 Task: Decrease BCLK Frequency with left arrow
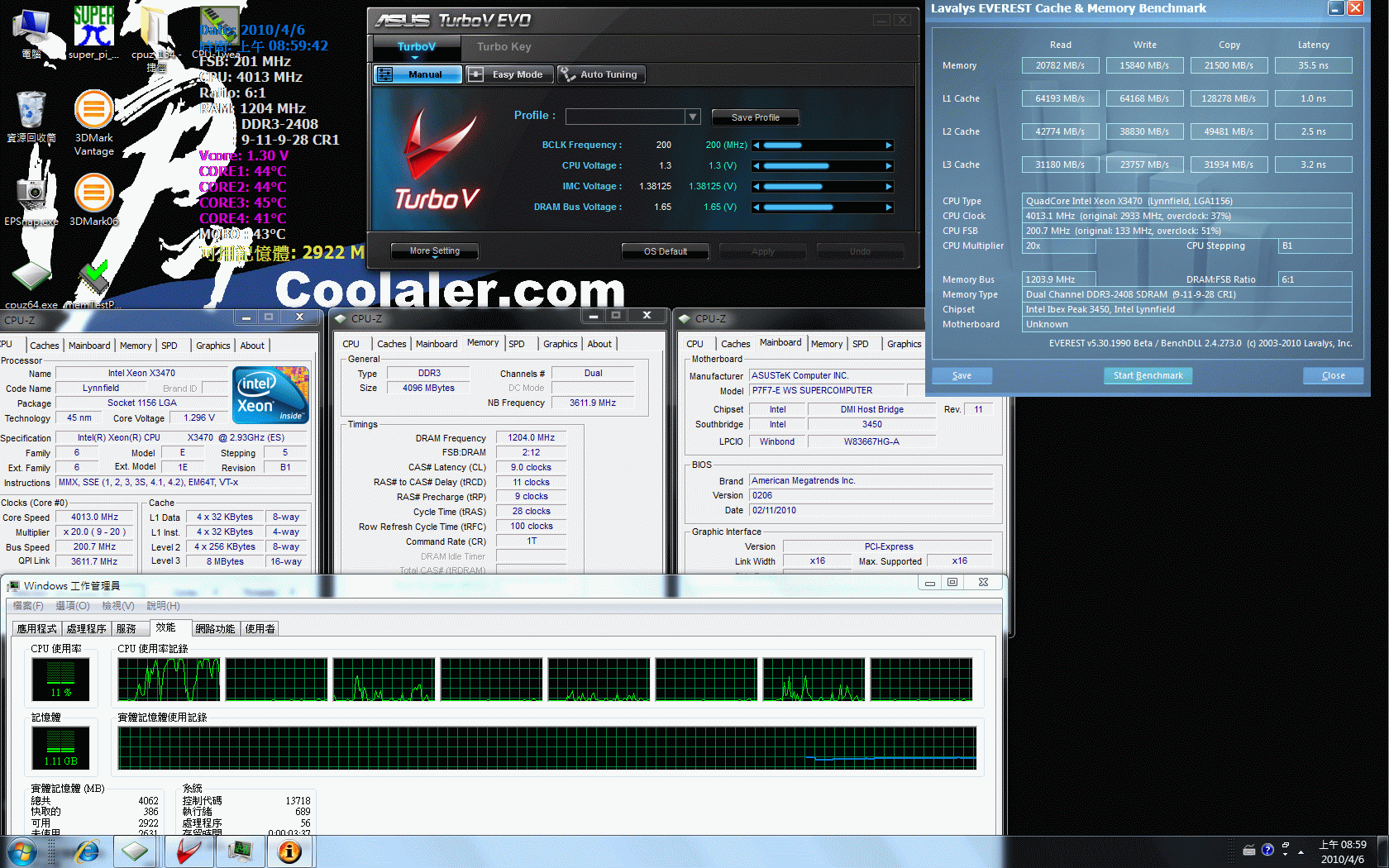point(756,145)
